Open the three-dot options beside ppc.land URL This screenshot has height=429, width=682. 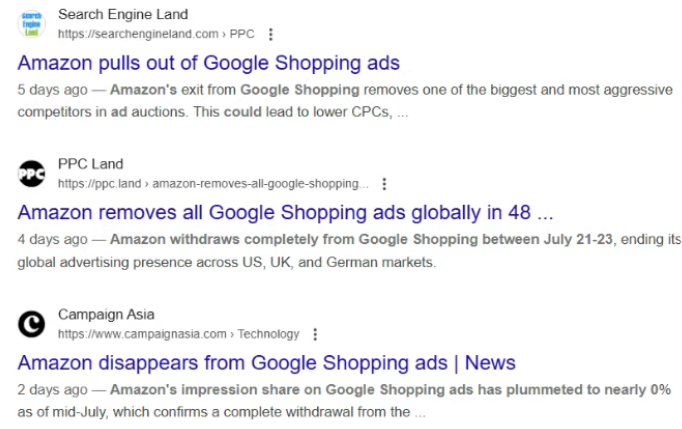[384, 184]
